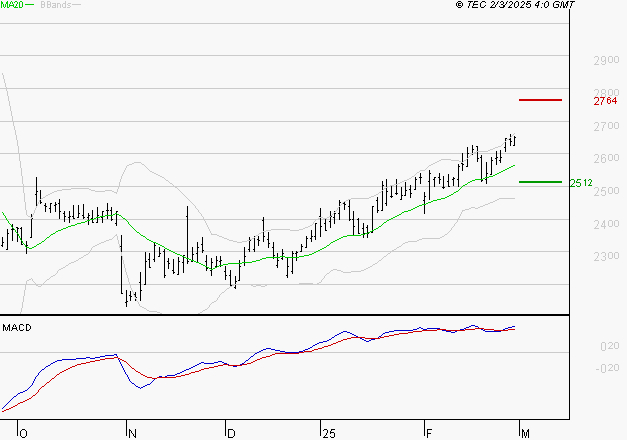
Task: Click the 2700 price axis label
Action: point(606,126)
